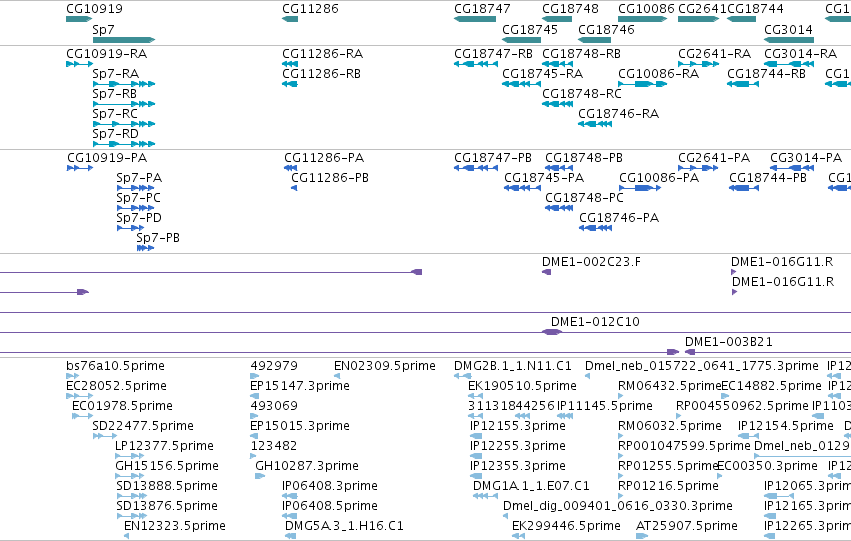
Task: Select EST EK190510.5prime
Action: tap(522, 386)
